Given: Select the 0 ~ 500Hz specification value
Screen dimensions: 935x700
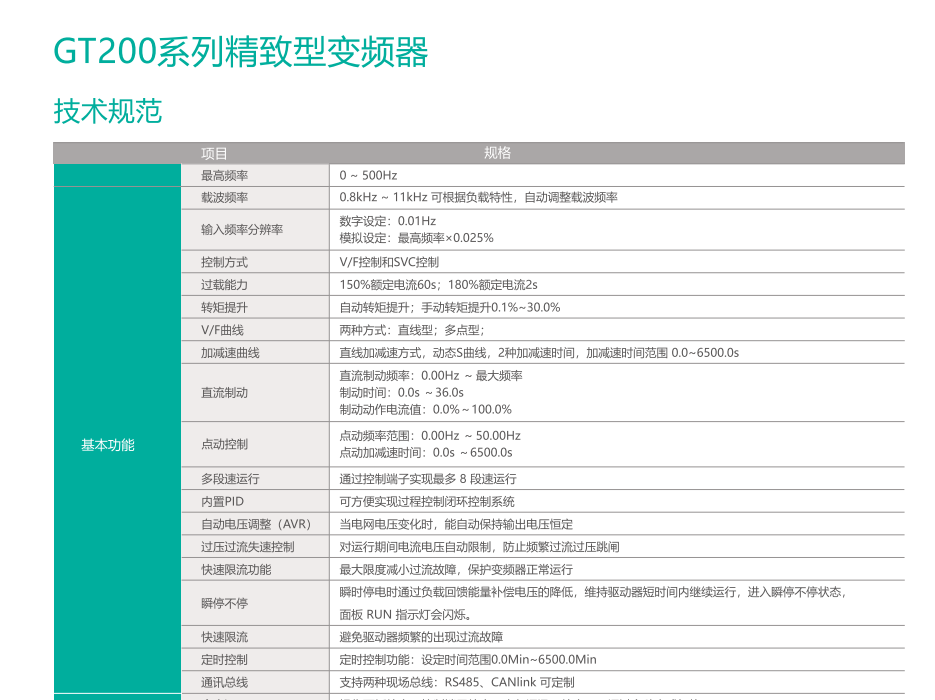Looking at the screenshot, I should tap(368, 175).
